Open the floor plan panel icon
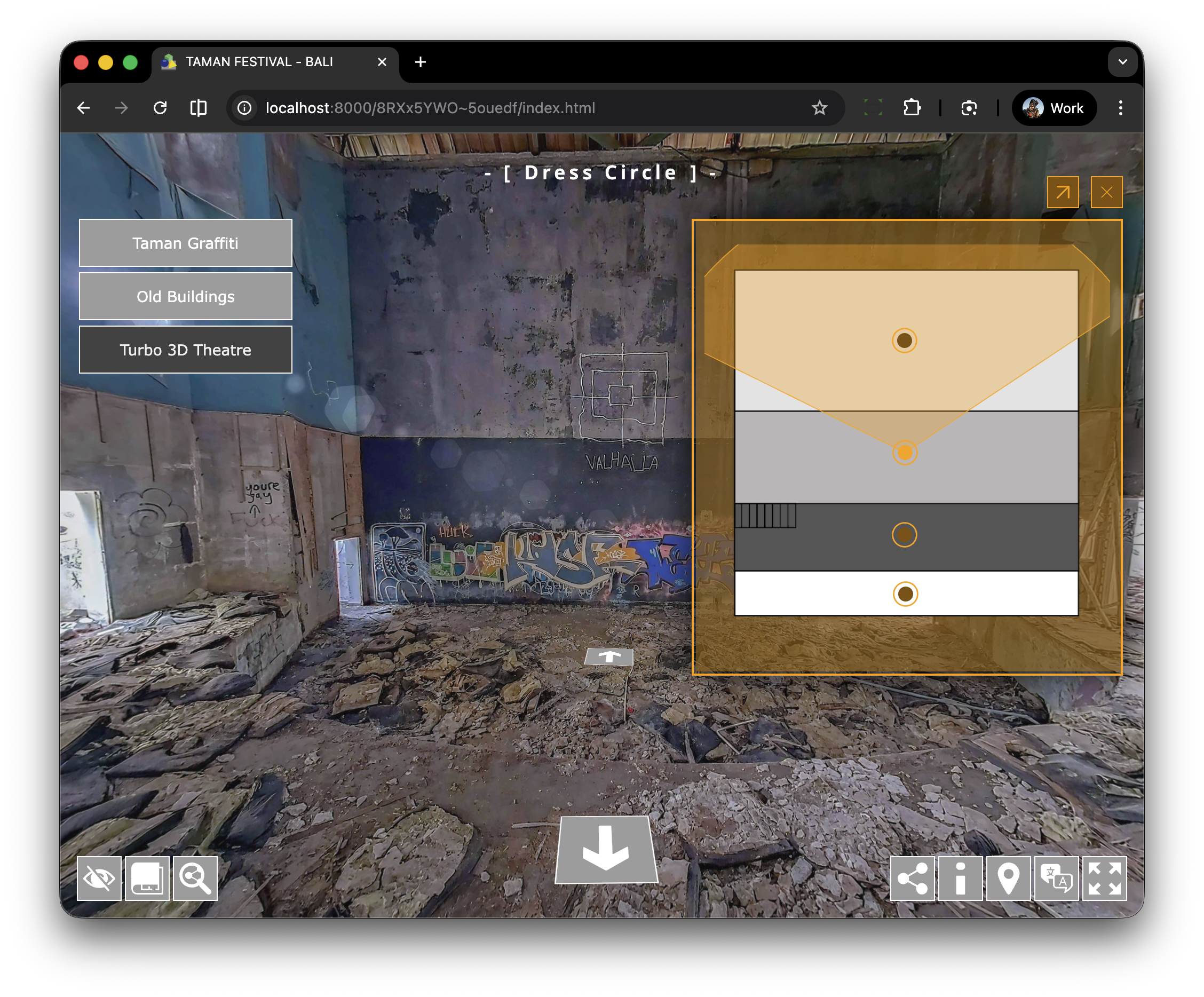1204x997 pixels. 147,878
